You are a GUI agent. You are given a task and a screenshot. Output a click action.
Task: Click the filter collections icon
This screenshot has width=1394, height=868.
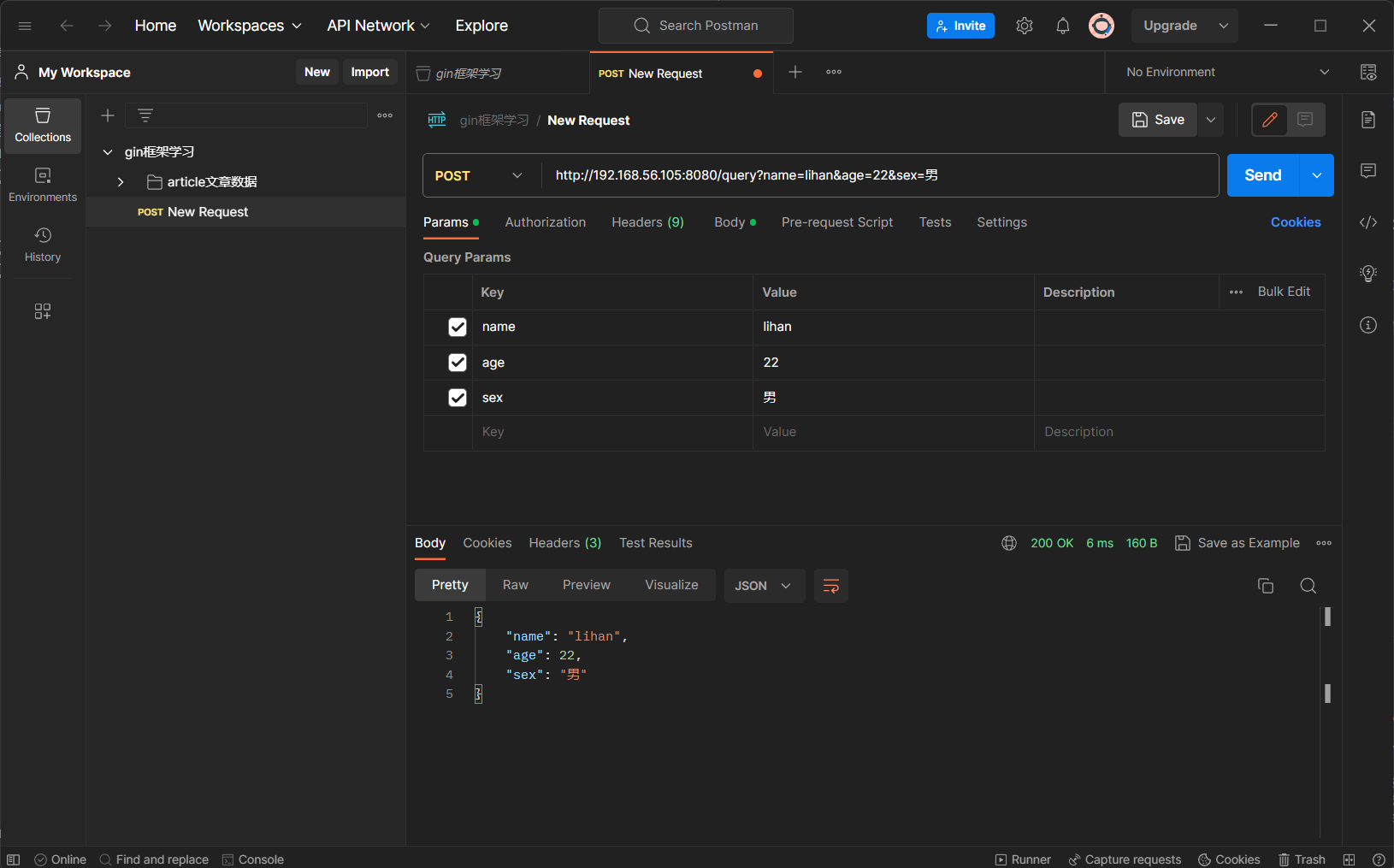pyautogui.click(x=145, y=115)
